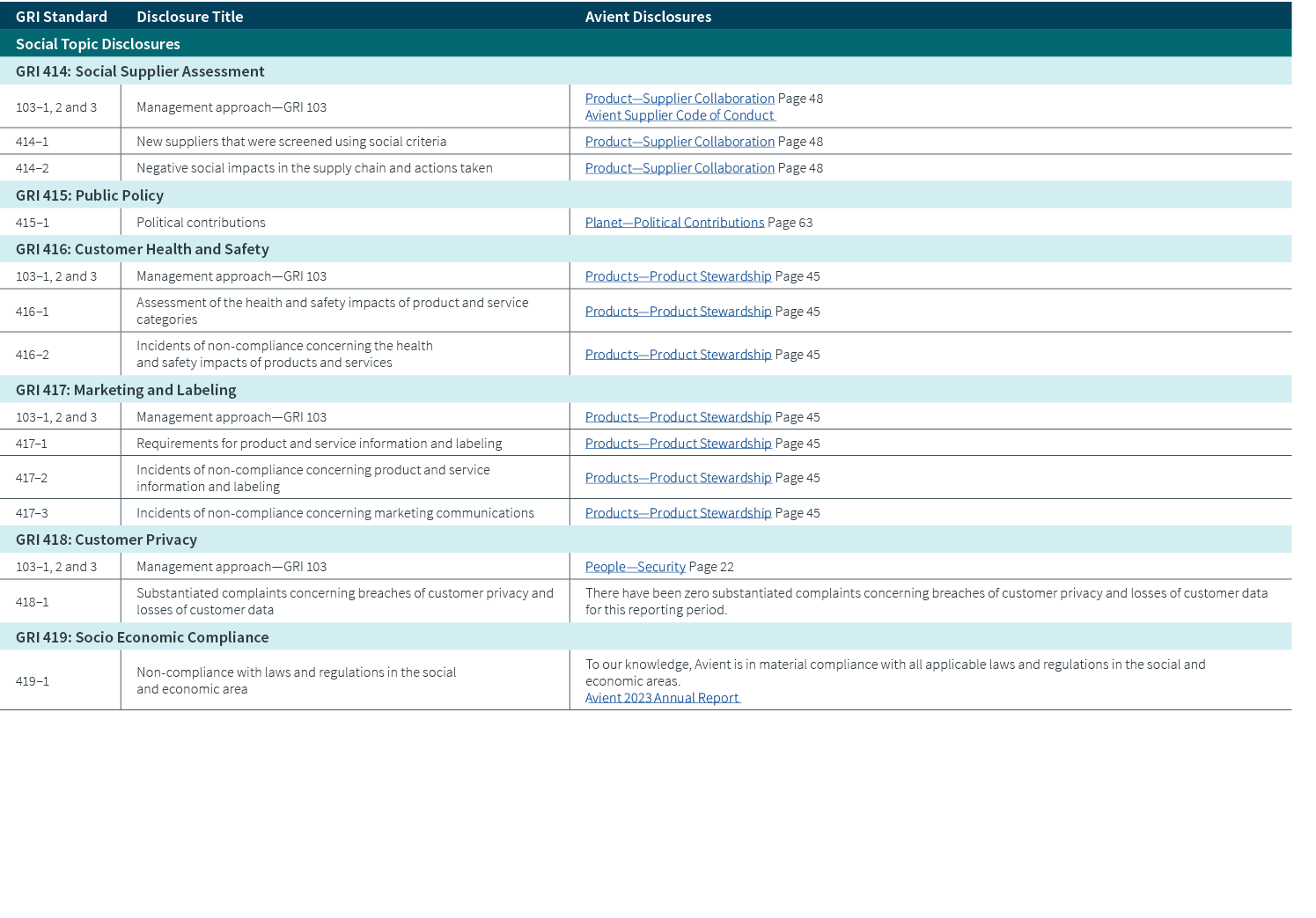Image resolution: width=1316 pixels, height=918 pixels.
Task: Open Planet—Political Contributions Page 63 link
Action: click(674, 222)
